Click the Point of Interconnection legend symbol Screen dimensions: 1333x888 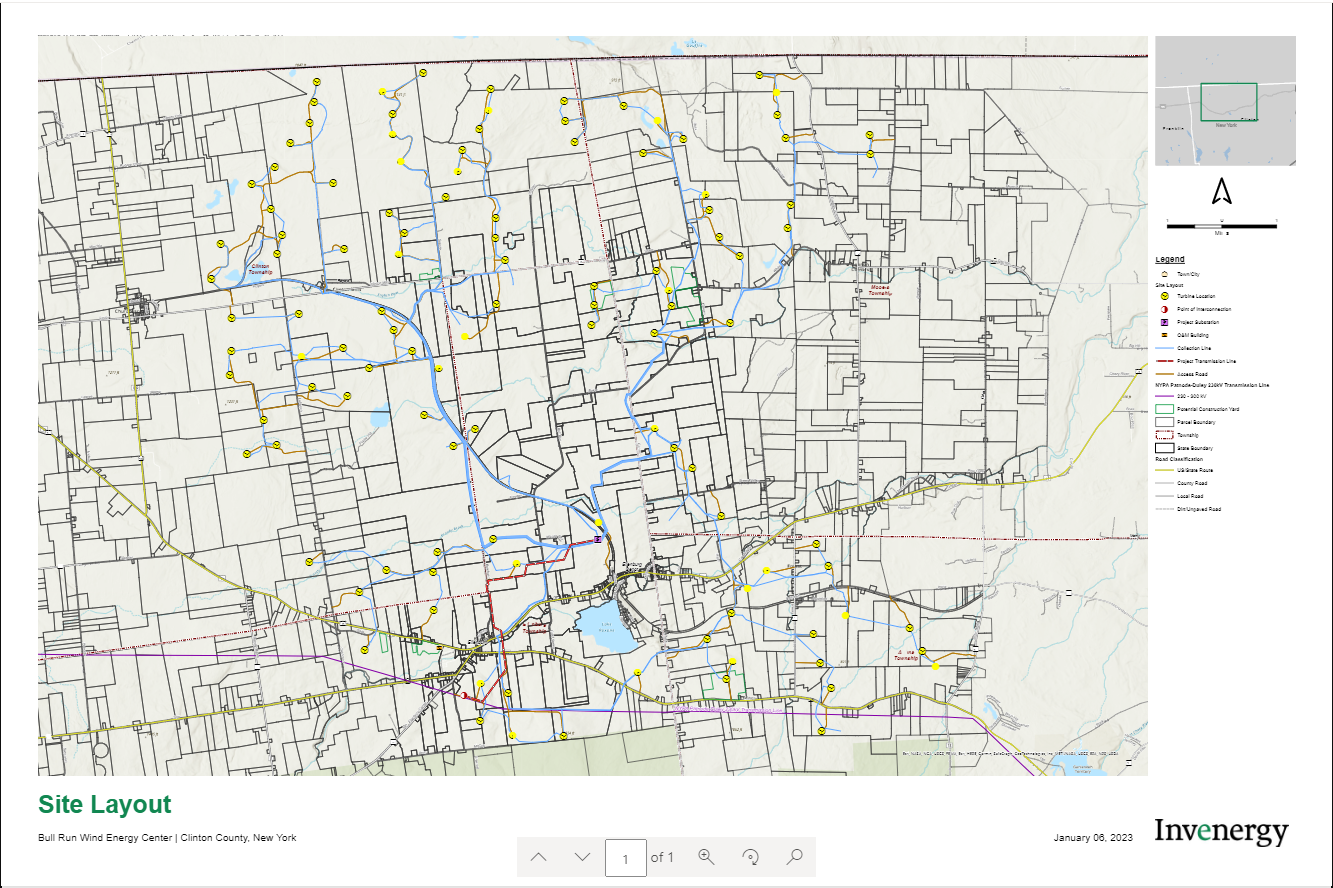(1165, 309)
